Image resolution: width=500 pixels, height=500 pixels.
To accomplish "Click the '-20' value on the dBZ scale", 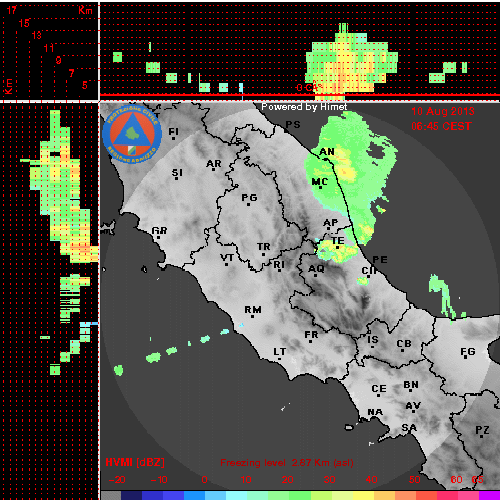I will pos(117,480).
